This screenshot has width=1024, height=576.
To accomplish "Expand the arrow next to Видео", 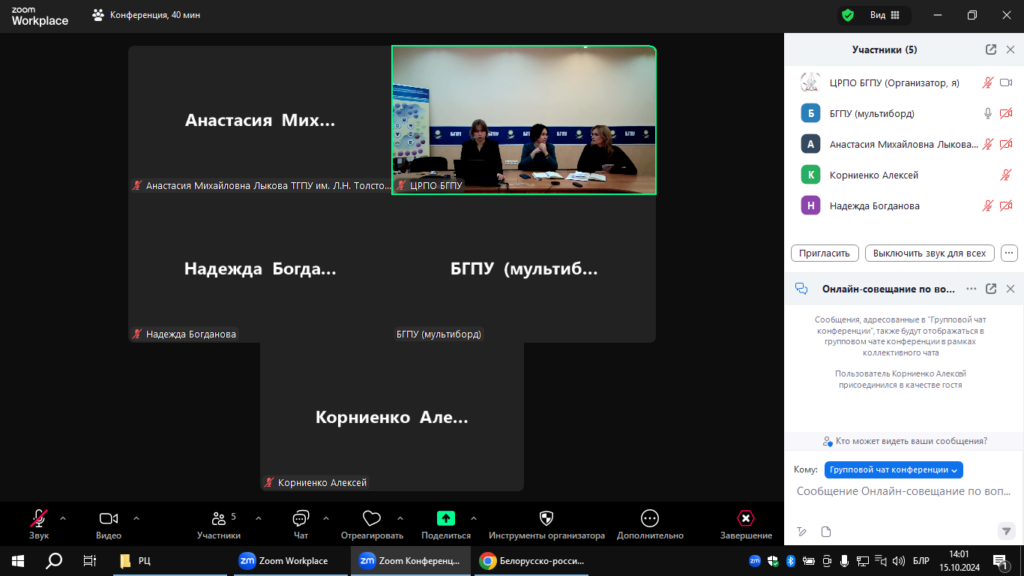I will click(136, 518).
